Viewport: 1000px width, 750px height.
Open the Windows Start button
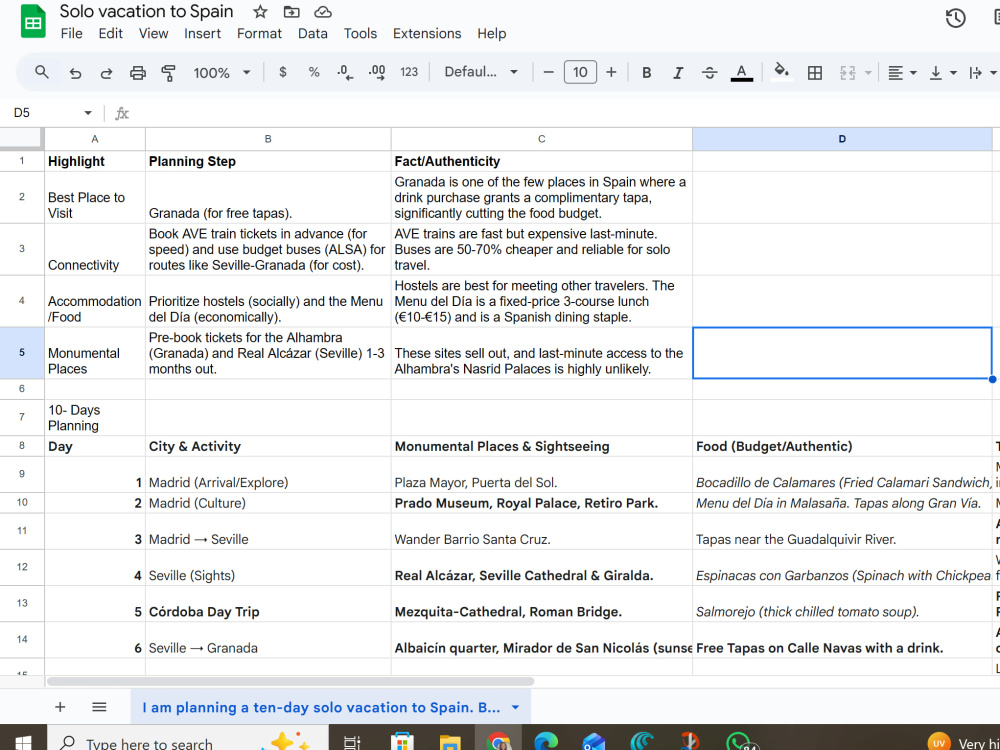tap(22, 741)
